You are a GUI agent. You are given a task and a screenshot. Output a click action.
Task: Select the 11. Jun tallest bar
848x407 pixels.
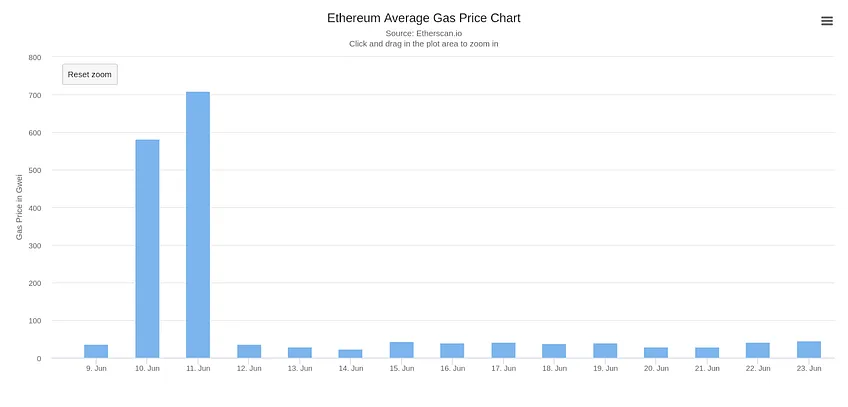(x=198, y=225)
